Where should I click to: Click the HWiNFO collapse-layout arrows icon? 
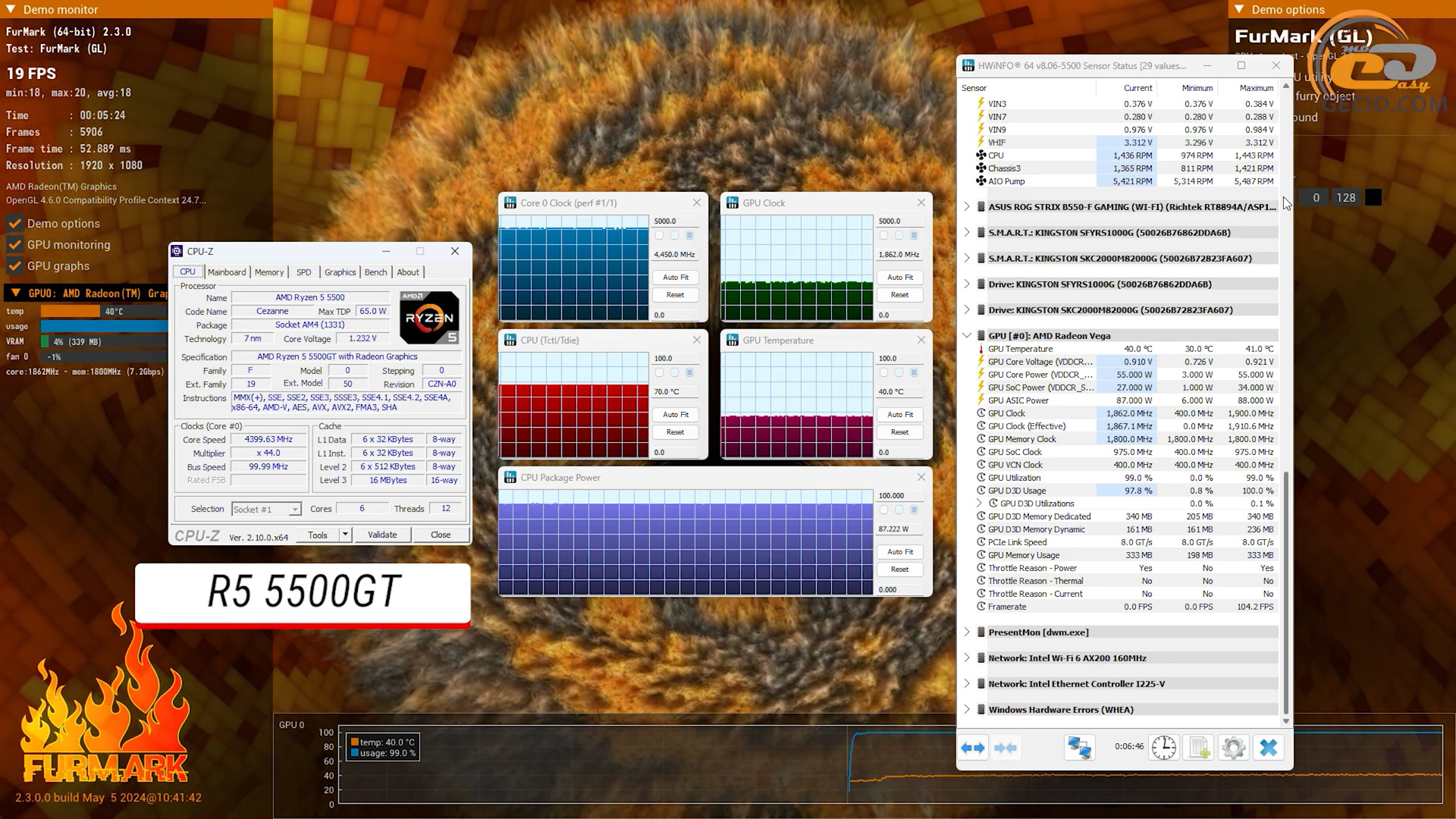[x=1006, y=748]
